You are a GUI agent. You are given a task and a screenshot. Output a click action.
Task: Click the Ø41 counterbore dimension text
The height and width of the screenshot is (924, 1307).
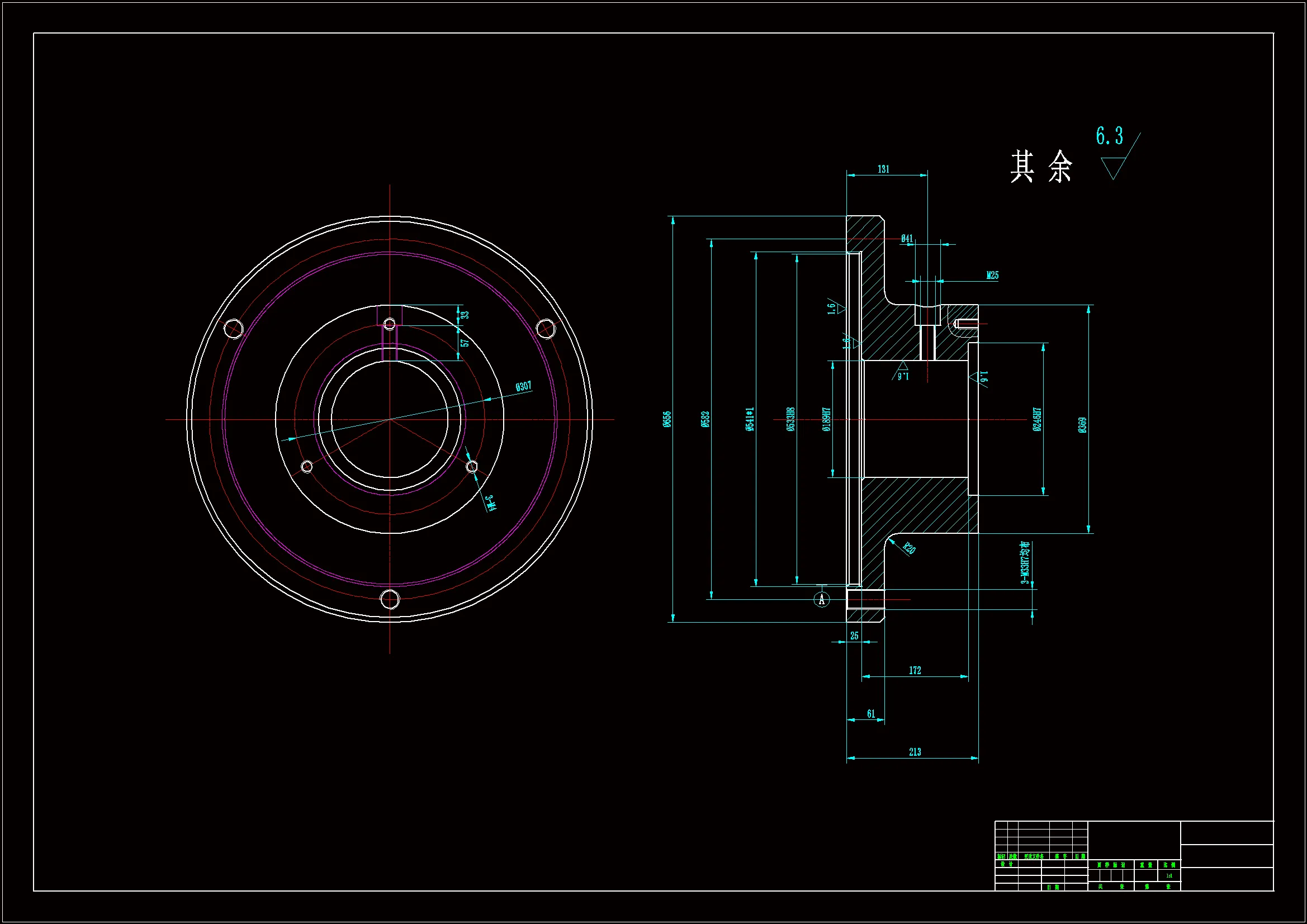click(907, 239)
